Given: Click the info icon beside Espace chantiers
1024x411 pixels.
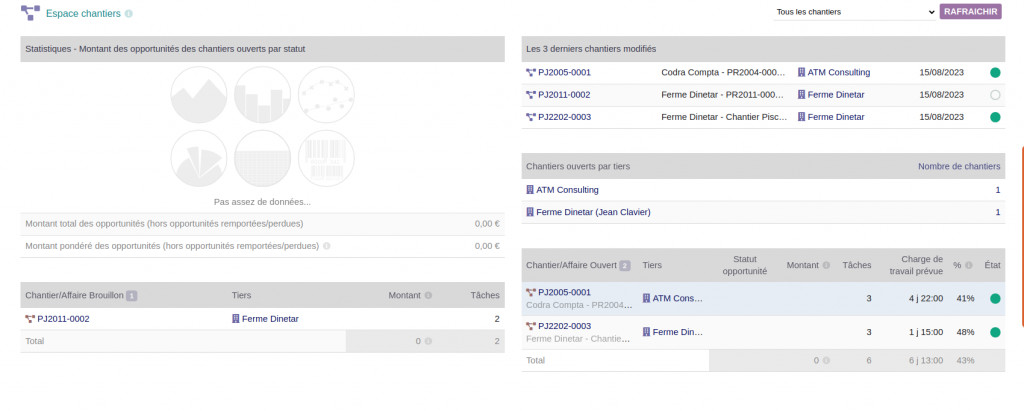Looking at the screenshot, I should point(129,15).
